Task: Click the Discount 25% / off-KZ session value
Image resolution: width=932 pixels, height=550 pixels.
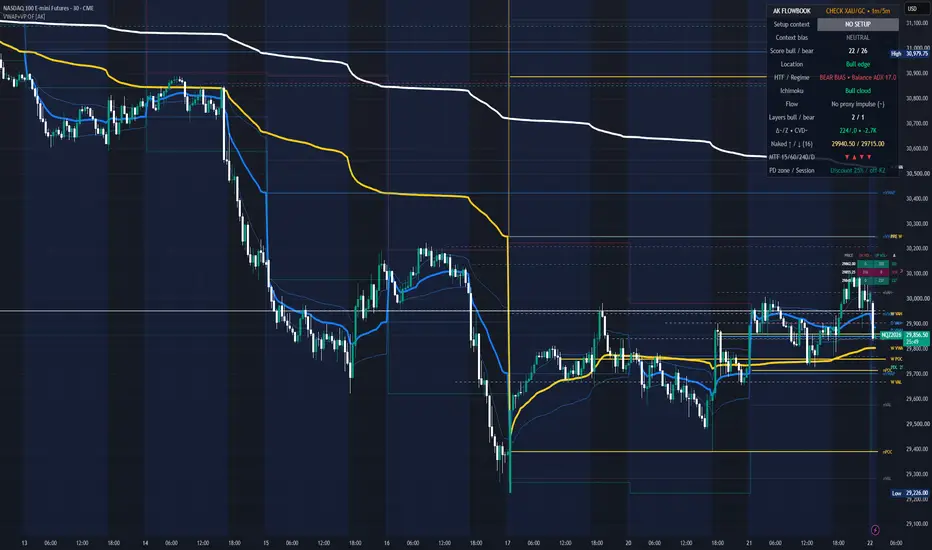Action: [x=858, y=170]
